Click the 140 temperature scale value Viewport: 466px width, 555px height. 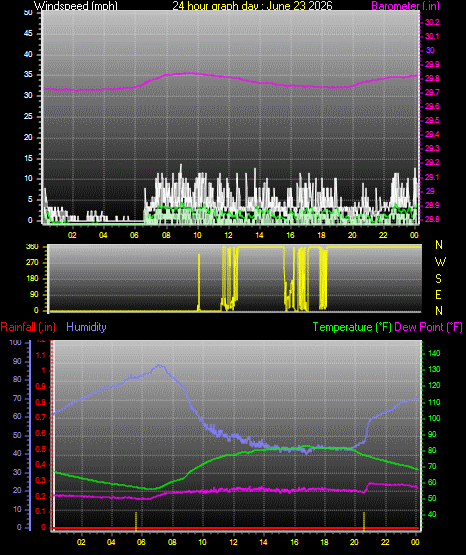pos(434,353)
